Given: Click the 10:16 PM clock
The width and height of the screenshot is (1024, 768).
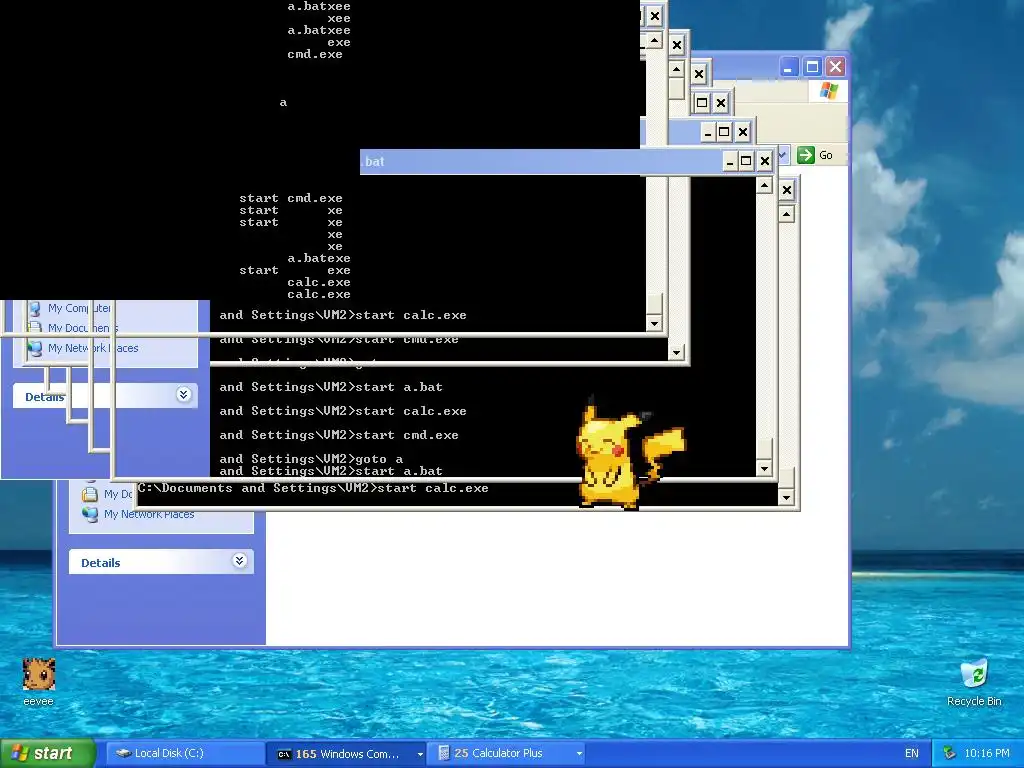Looking at the screenshot, I should click(987, 754).
